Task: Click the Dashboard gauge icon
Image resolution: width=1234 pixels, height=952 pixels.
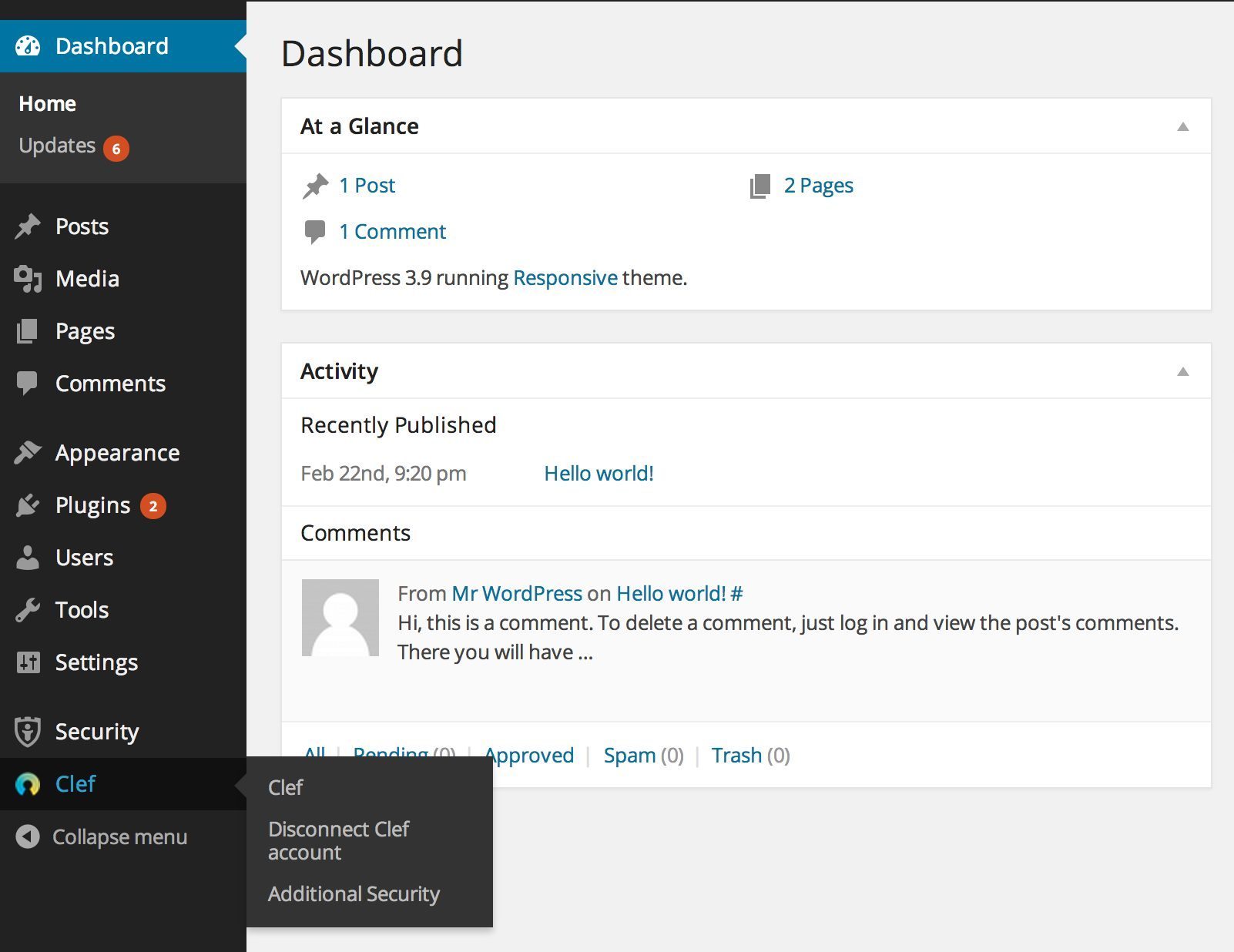Action: pyautogui.click(x=28, y=46)
